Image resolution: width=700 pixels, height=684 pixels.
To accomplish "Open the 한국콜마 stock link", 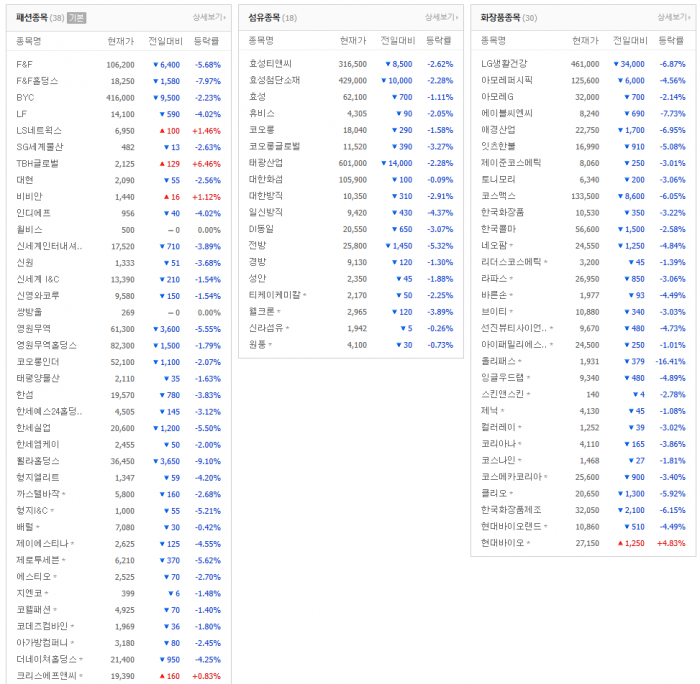I will [x=498, y=229].
